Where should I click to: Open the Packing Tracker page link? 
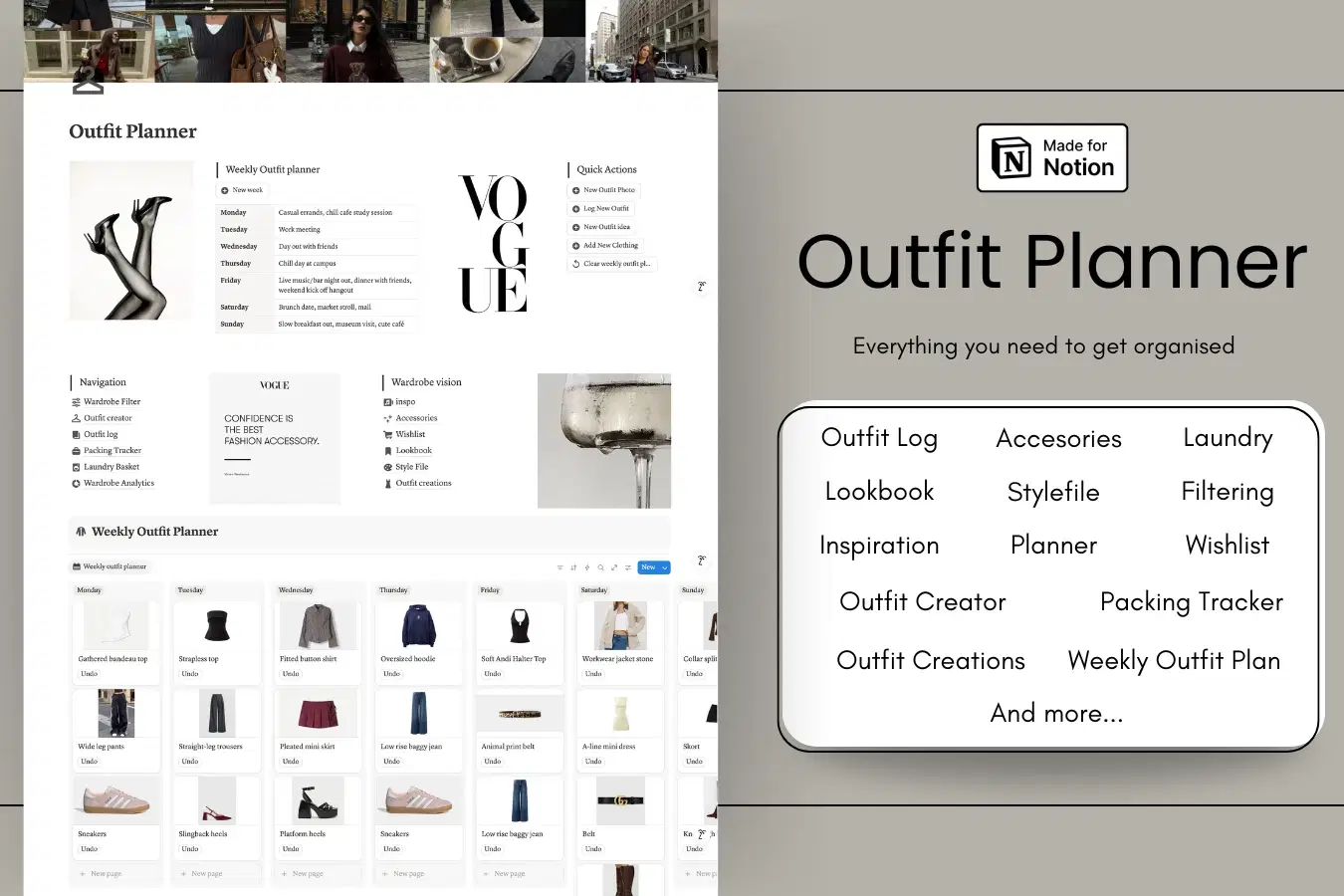tap(112, 451)
